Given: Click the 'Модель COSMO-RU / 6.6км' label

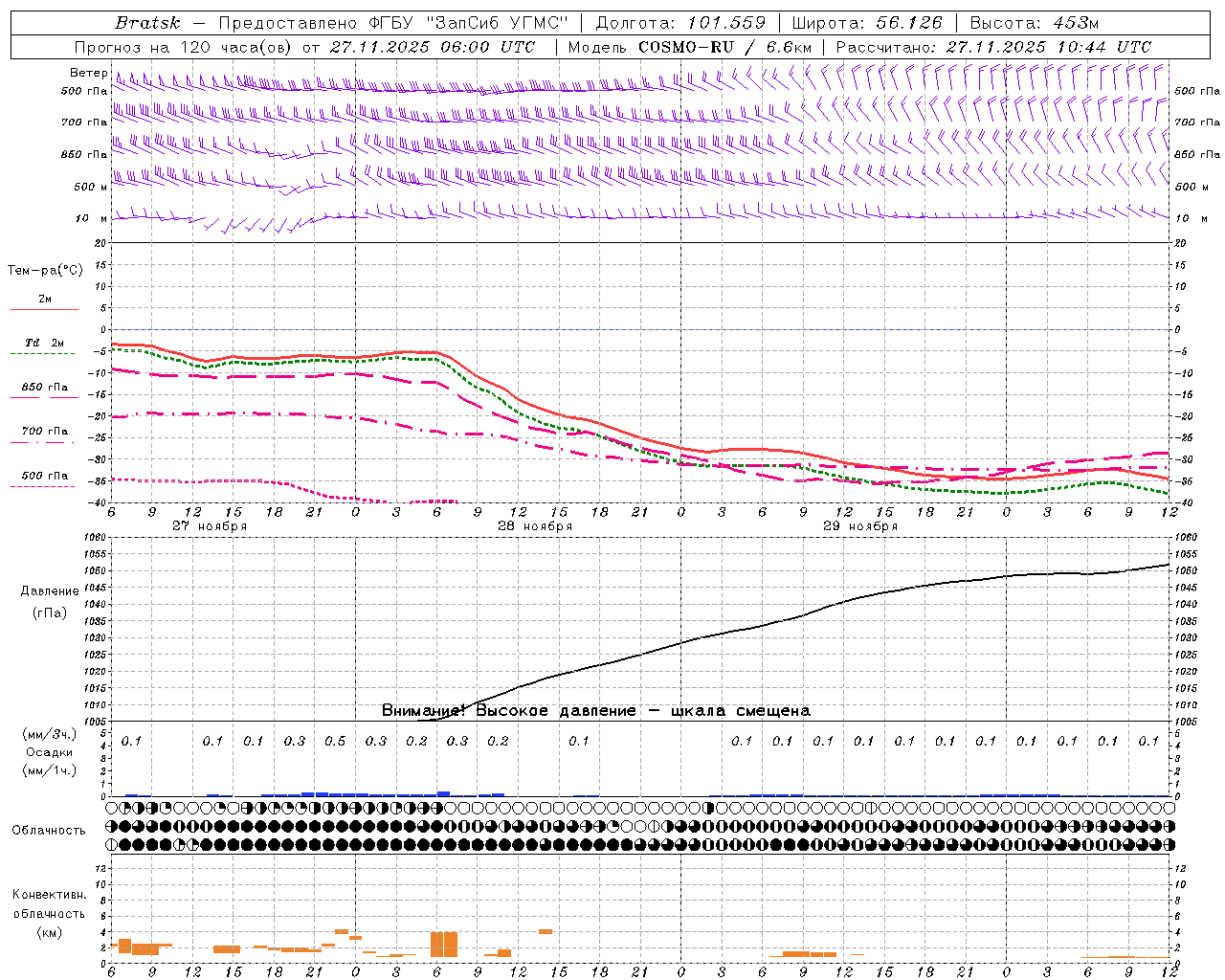Looking at the screenshot, I should pyautogui.click(x=690, y=47).
